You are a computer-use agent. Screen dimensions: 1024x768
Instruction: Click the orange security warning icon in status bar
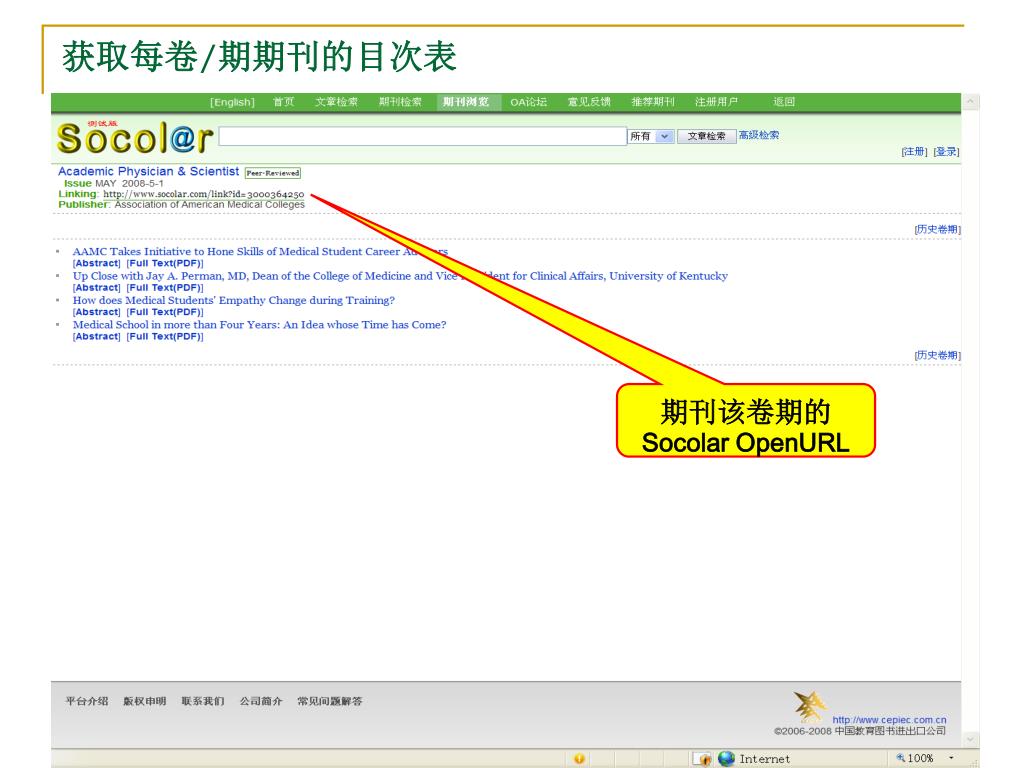point(579,758)
